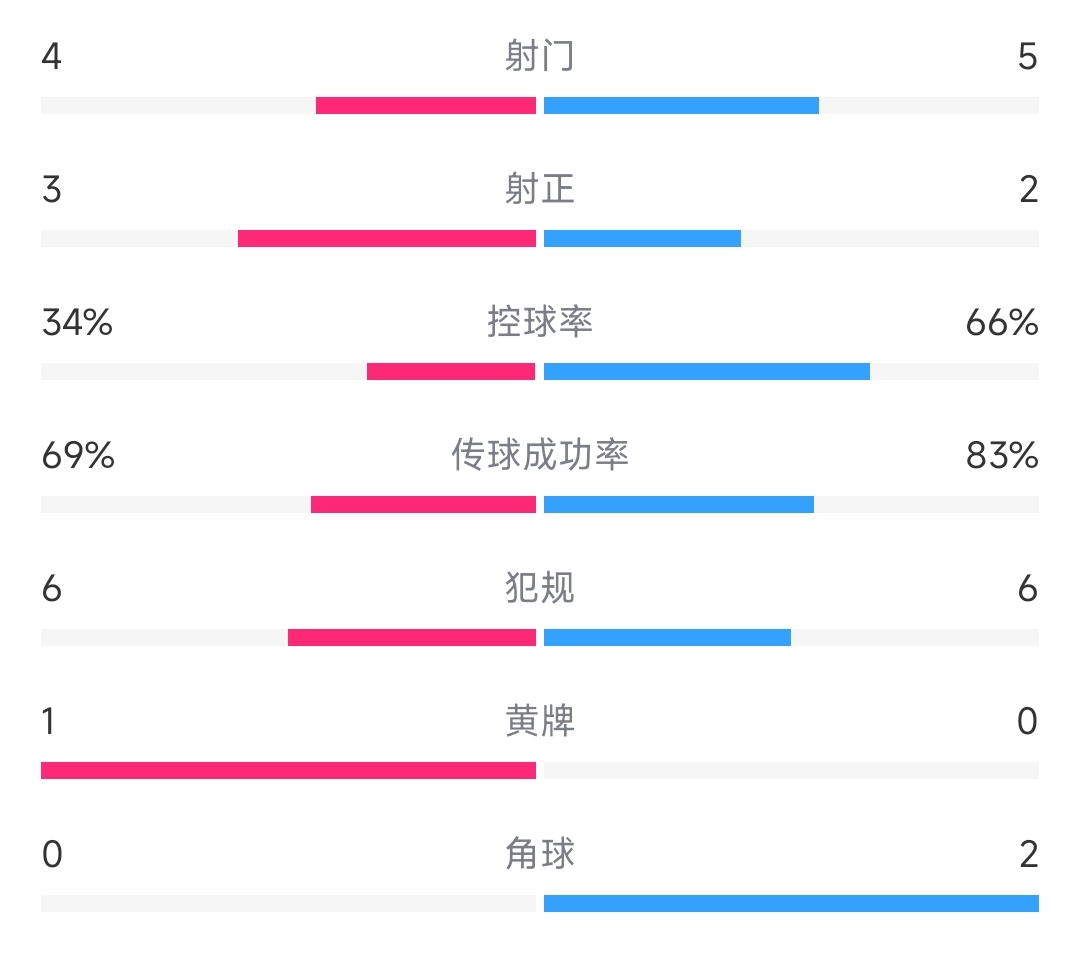
Task: Click the pink 传球成功率 bar
Action: pos(424,504)
